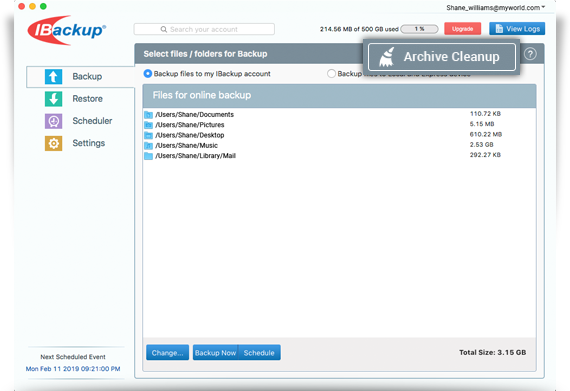The width and height of the screenshot is (570, 391).
Task: Click the green Restore download arrow icon
Action: 53,99
